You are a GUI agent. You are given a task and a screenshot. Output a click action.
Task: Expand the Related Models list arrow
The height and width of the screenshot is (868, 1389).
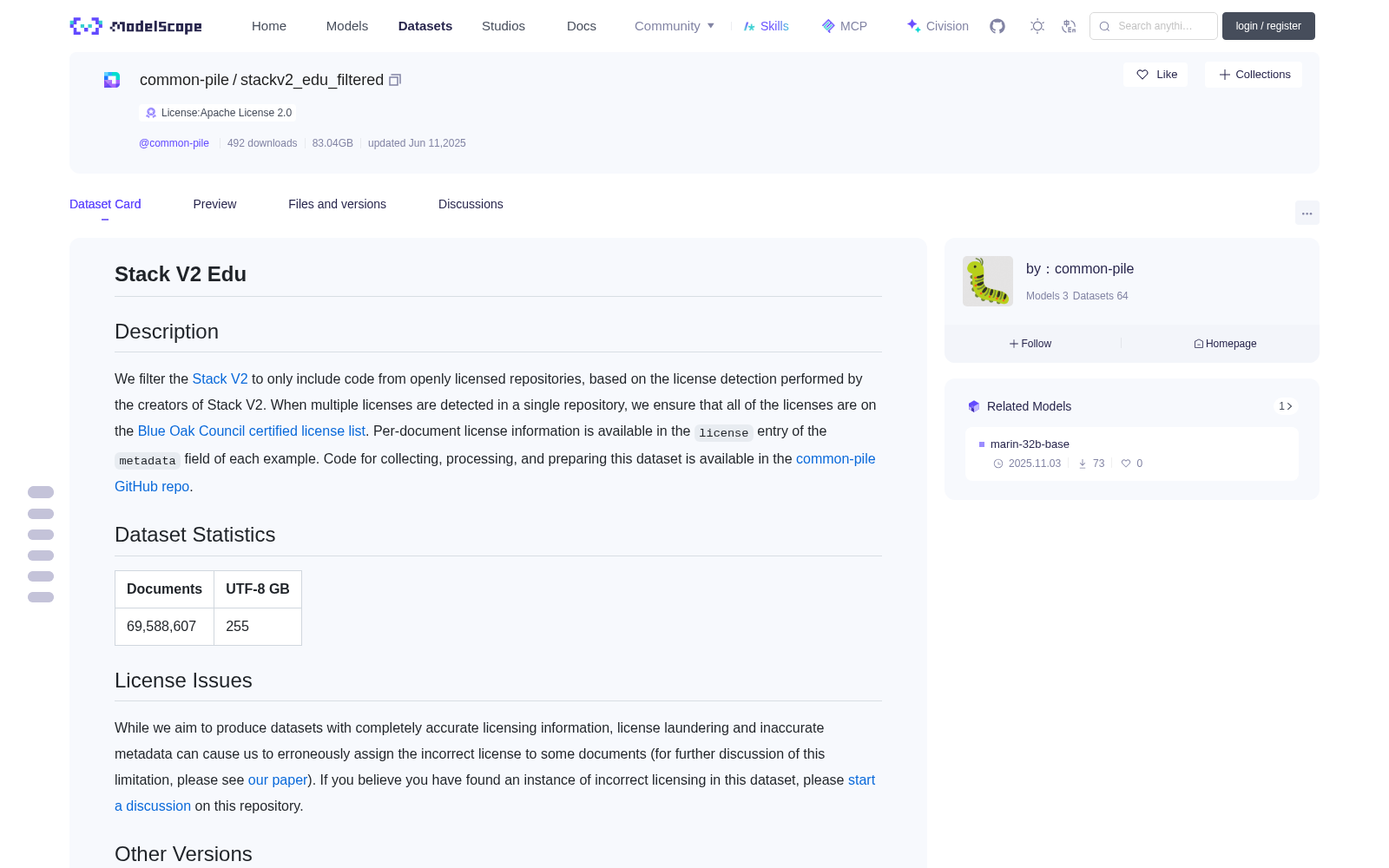pos(1286,406)
